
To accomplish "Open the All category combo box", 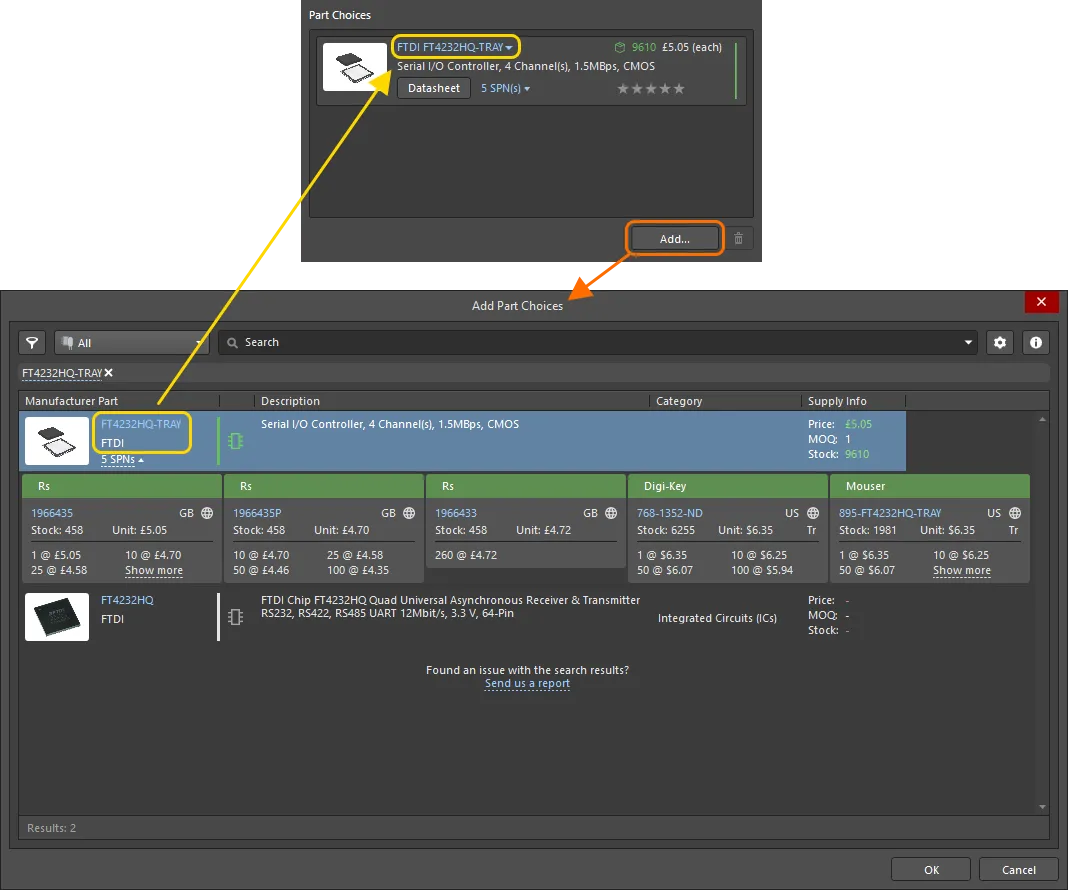I will (130, 342).
